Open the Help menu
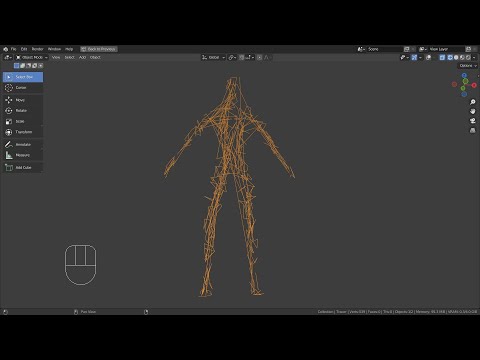 69,49
